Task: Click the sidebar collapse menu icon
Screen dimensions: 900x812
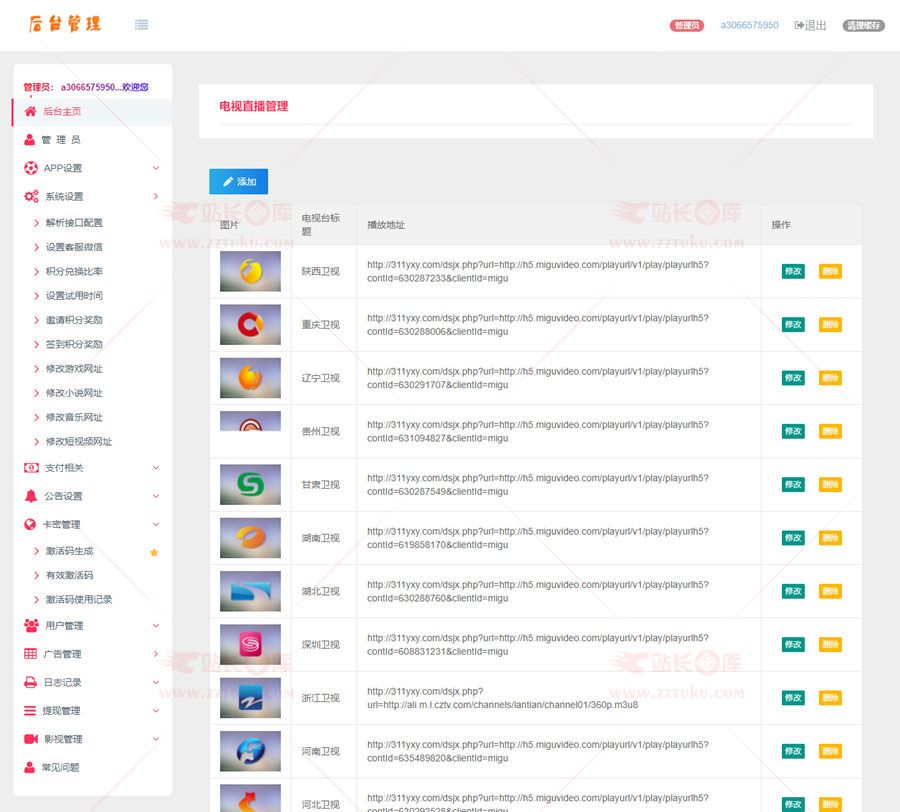Action: point(141,25)
